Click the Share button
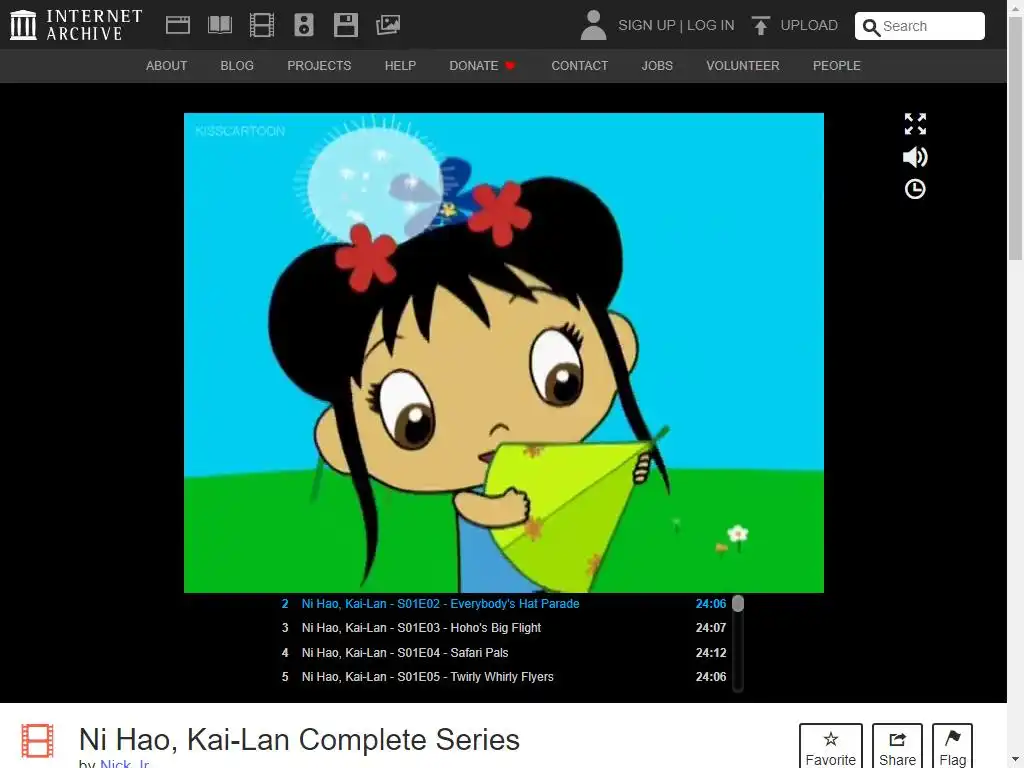Image resolution: width=1024 pixels, height=768 pixels. pyautogui.click(x=897, y=746)
